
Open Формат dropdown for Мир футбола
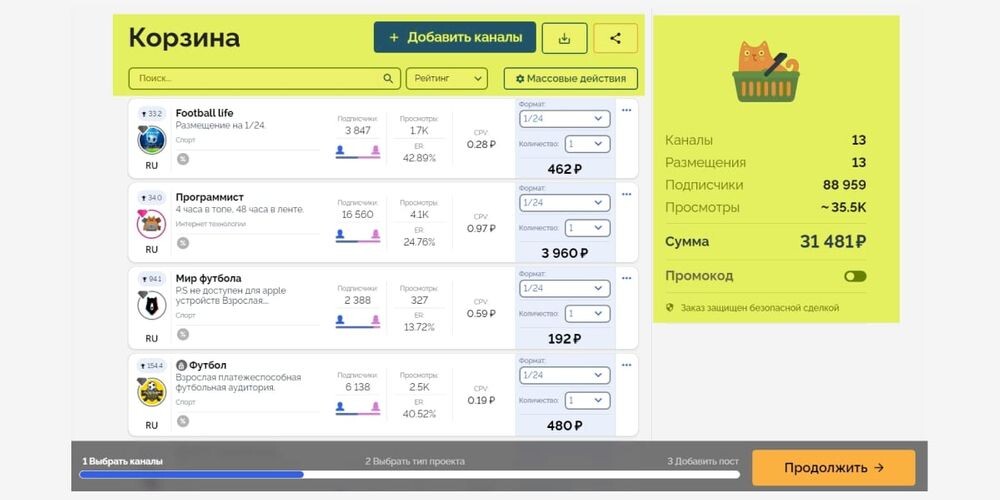point(564,288)
